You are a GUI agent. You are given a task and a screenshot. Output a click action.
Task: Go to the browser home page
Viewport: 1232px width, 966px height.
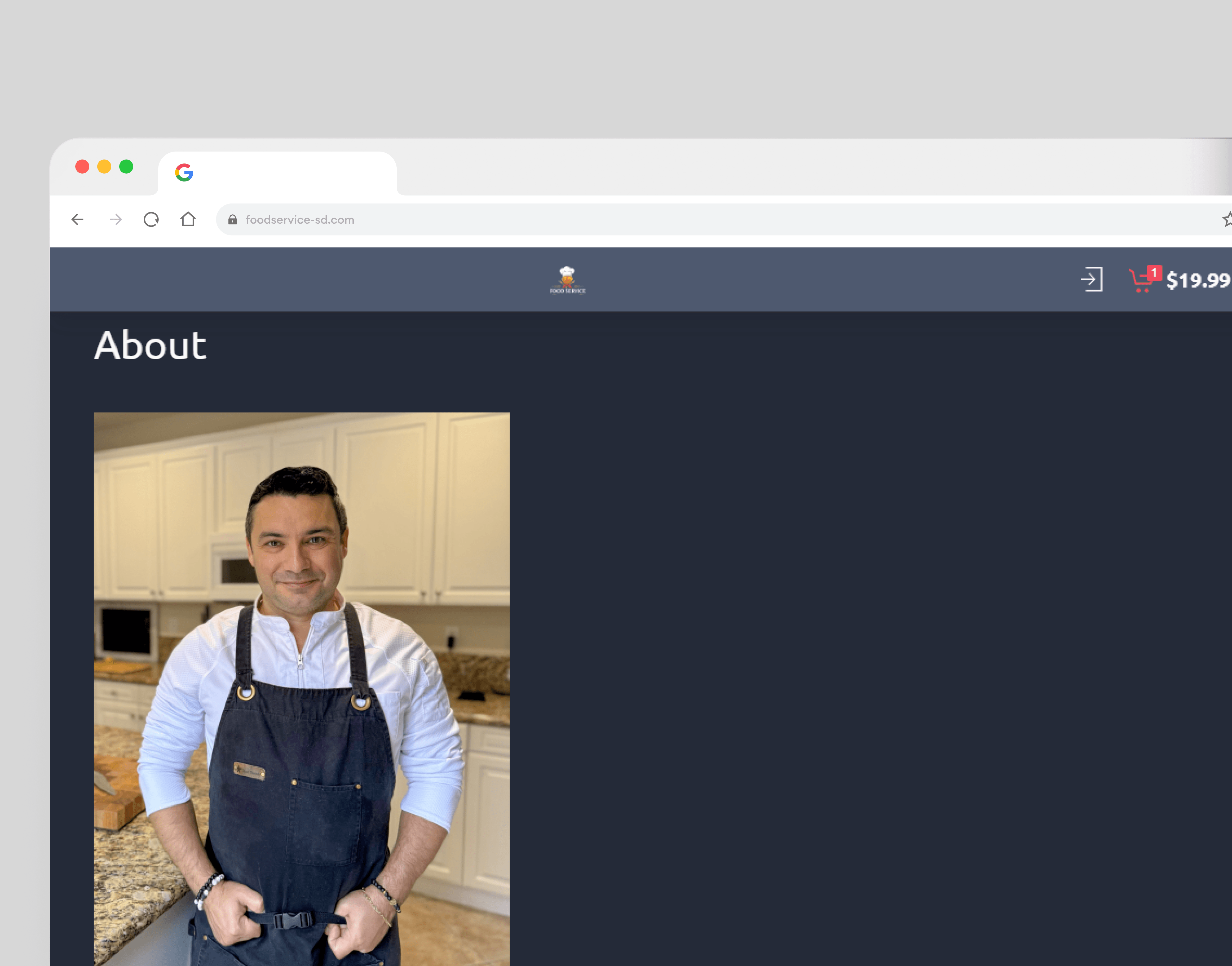tap(188, 219)
